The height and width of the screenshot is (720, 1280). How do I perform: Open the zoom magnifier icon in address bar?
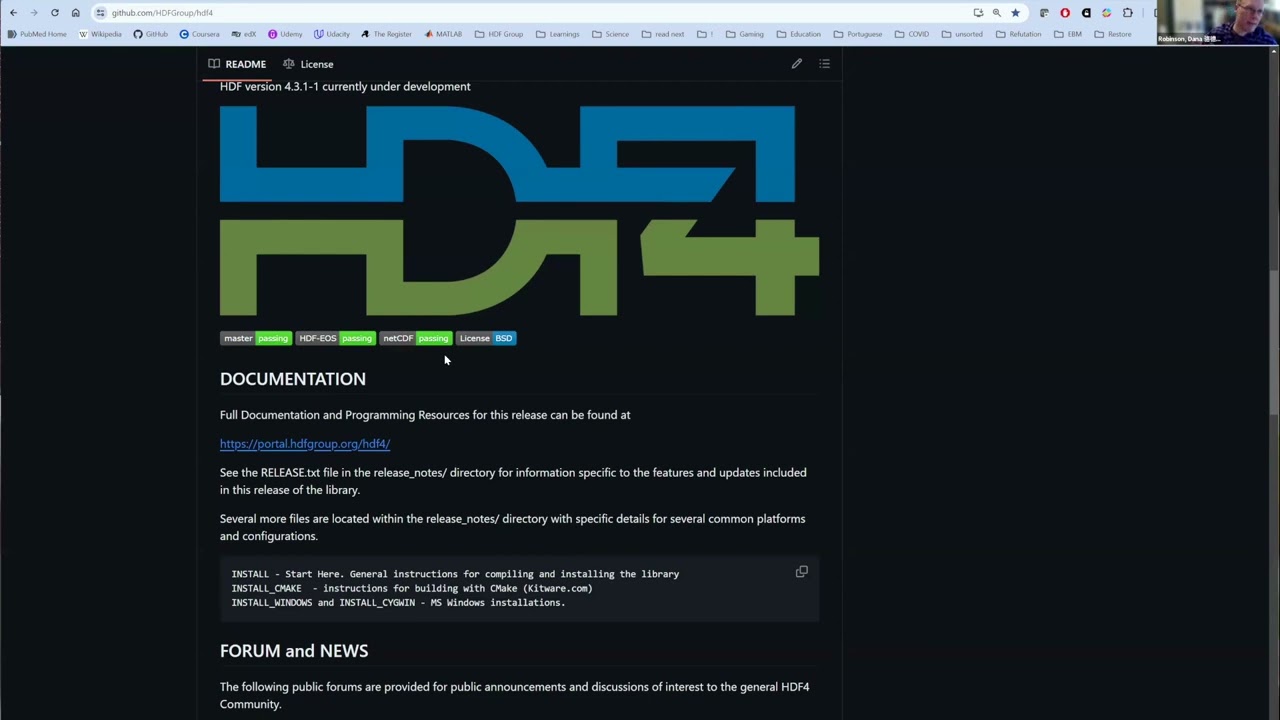click(x=997, y=13)
